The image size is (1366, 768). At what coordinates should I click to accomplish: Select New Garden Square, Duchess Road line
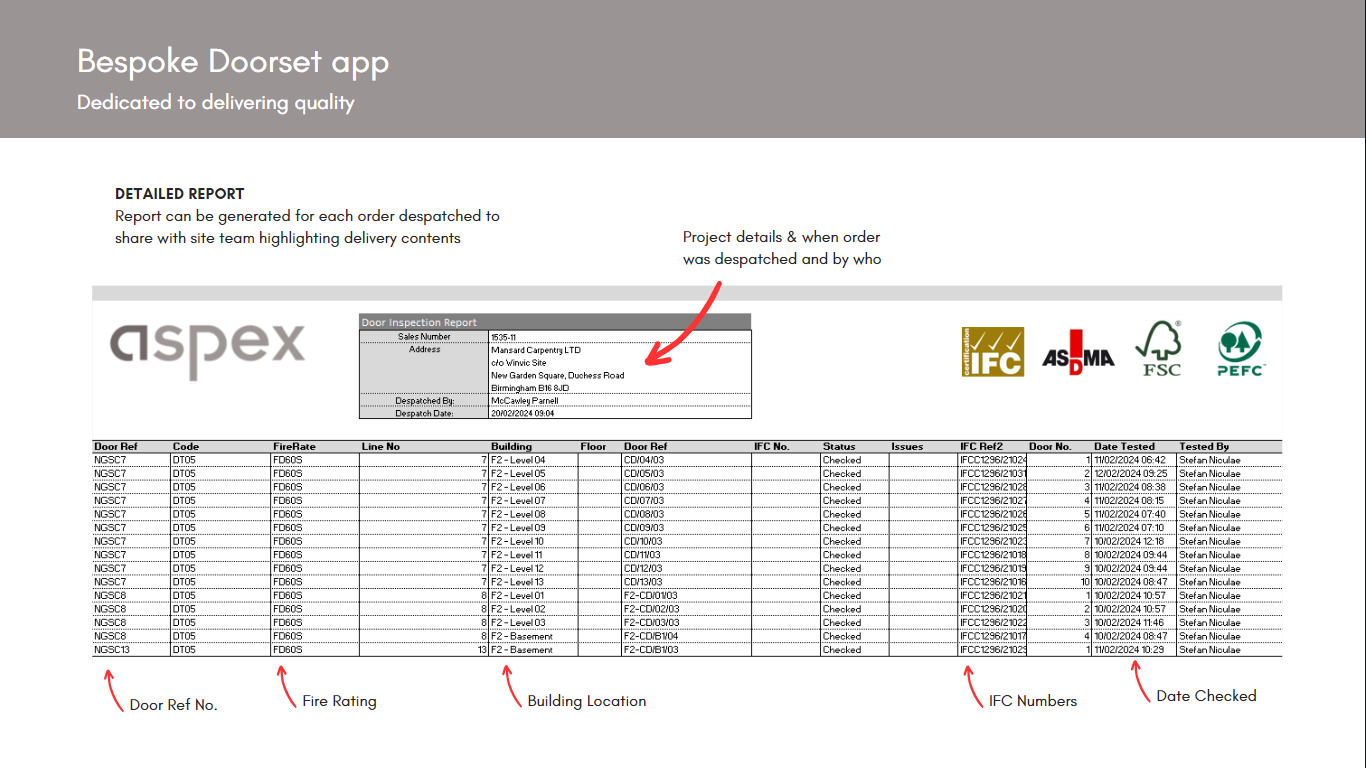click(558, 376)
